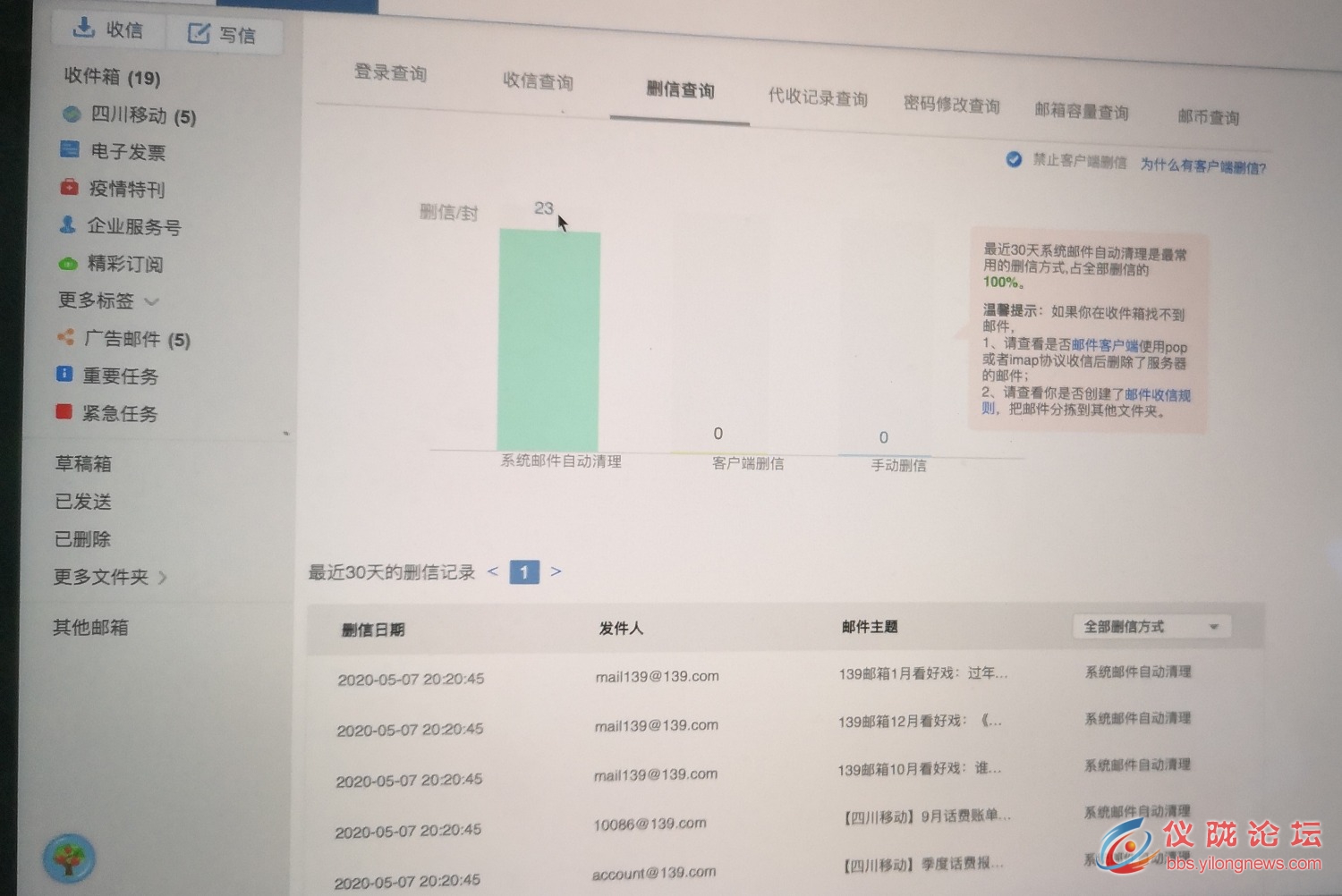The height and width of the screenshot is (896, 1342).
Task: Click the 发件人 column header
Action: 621,628
